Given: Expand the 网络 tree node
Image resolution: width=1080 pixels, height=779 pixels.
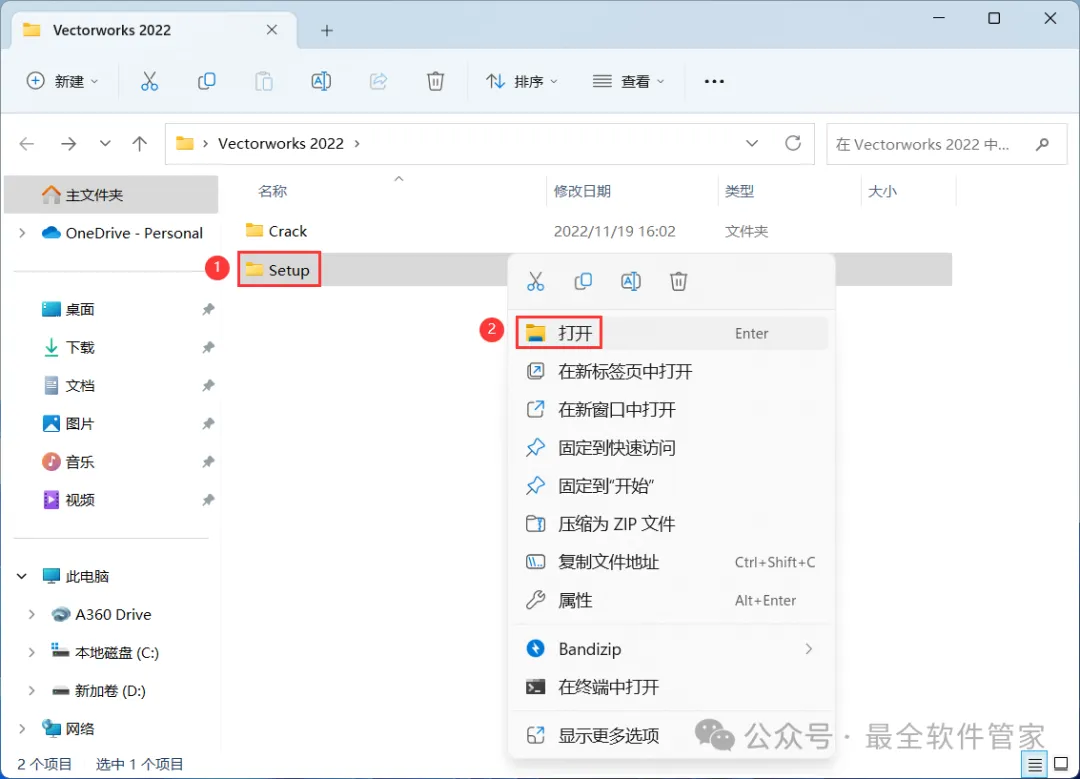Looking at the screenshot, I should [23, 729].
